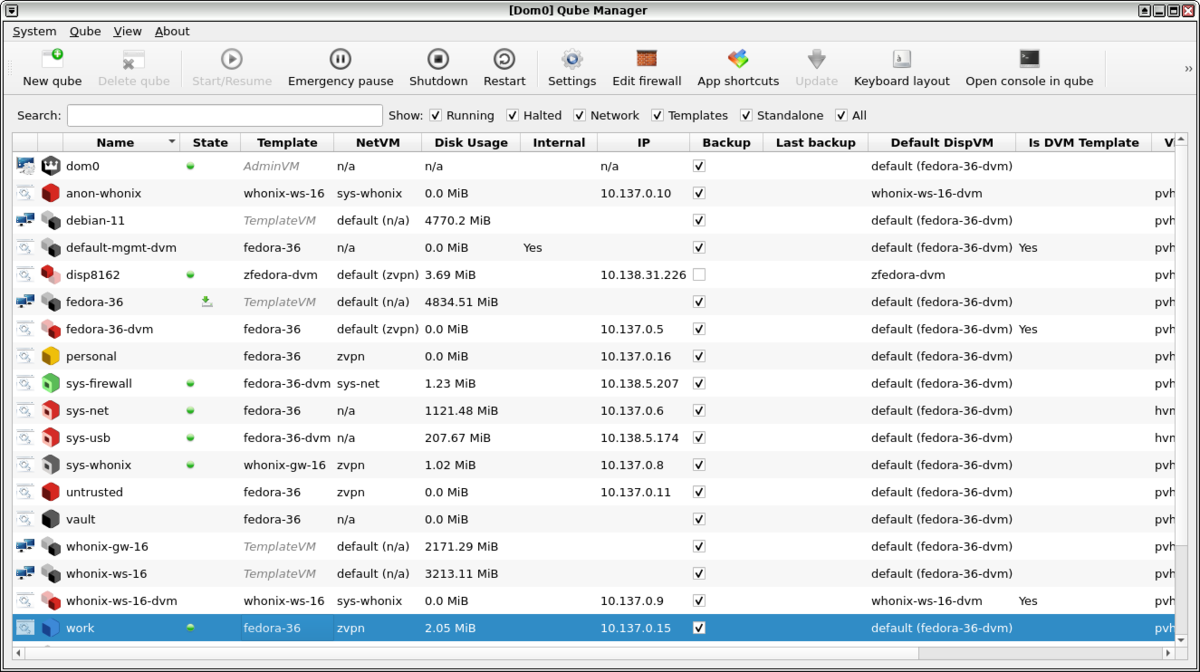This screenshot has width=1200, height=672.
Task: Sort by the NetVM column header
Action: (x=377, y=142)
